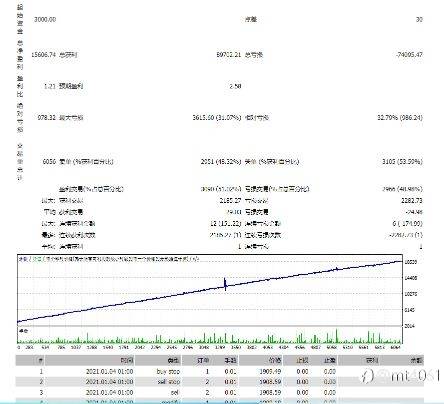
Task: Select the 'sell' type cell in row 3
Action: point(175,393)
